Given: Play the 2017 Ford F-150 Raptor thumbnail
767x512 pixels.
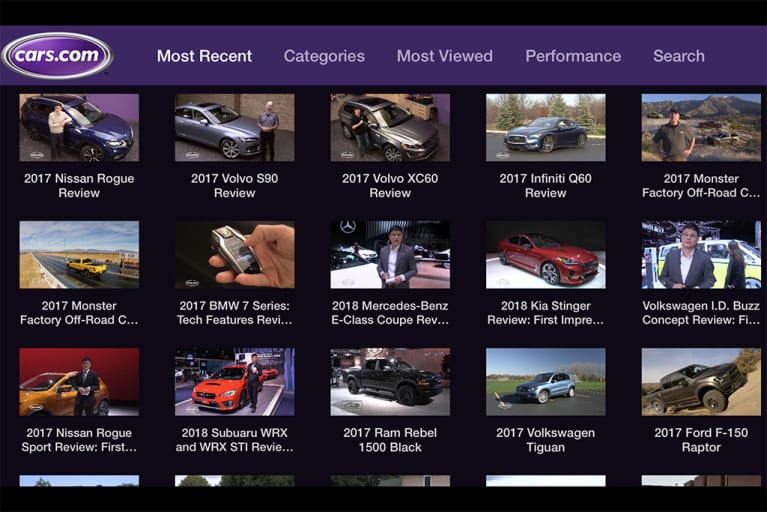Looking at the screenshot, I should coord(701,382).
